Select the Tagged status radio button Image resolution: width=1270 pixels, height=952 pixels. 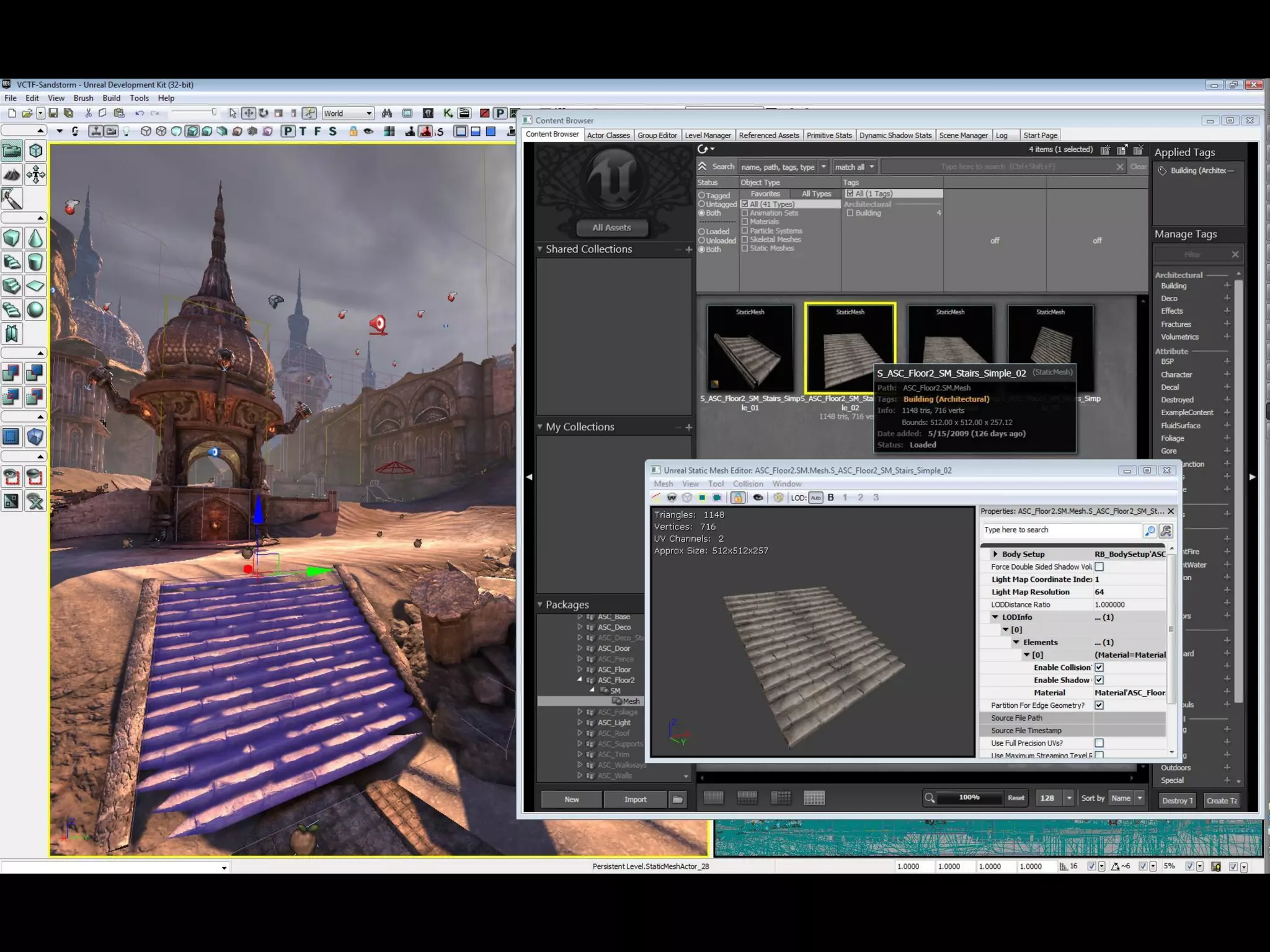[x=702, y=195]
